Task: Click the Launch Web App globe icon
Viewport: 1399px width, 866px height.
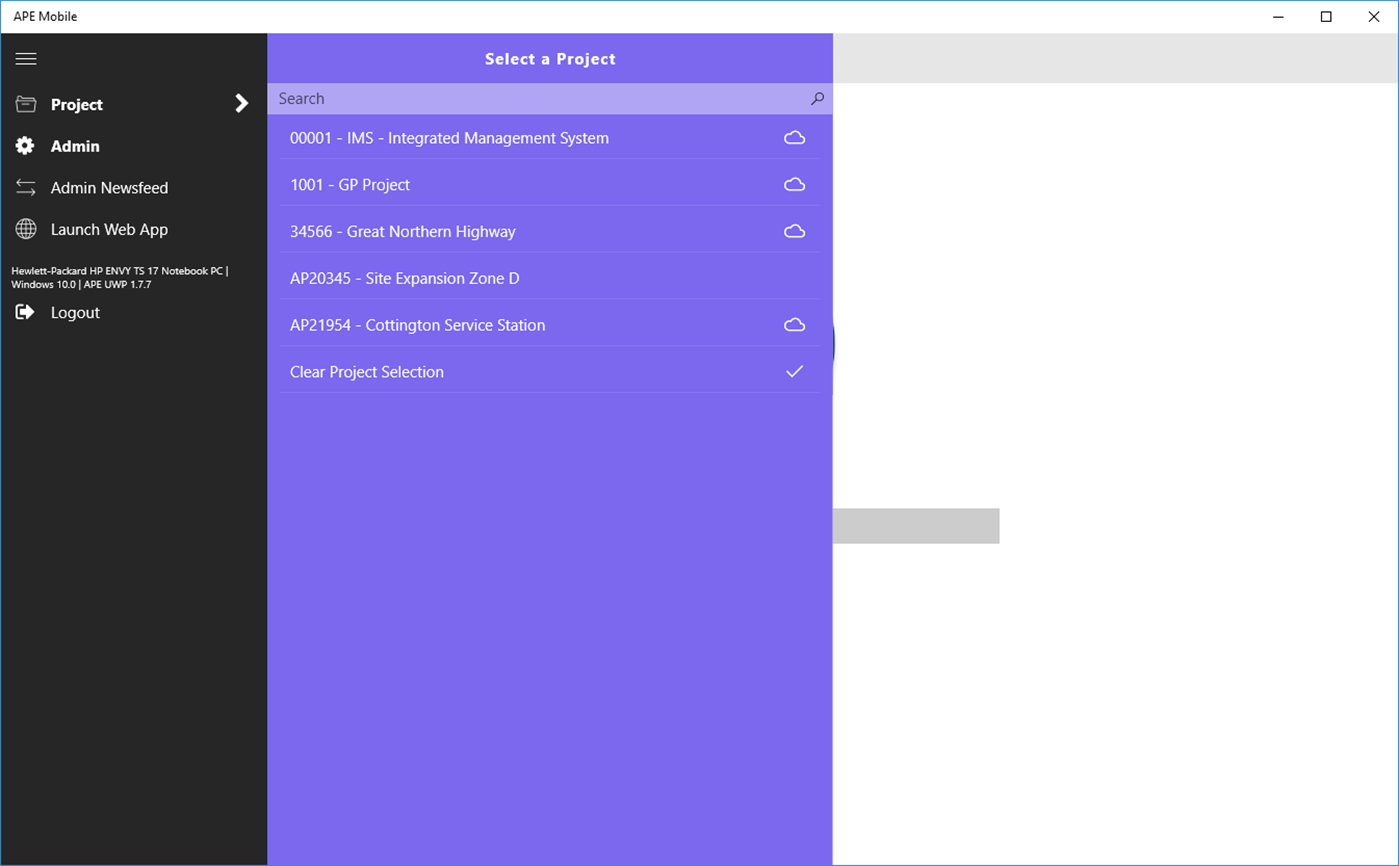Action: pyautogui.click(x=25, y=229)
